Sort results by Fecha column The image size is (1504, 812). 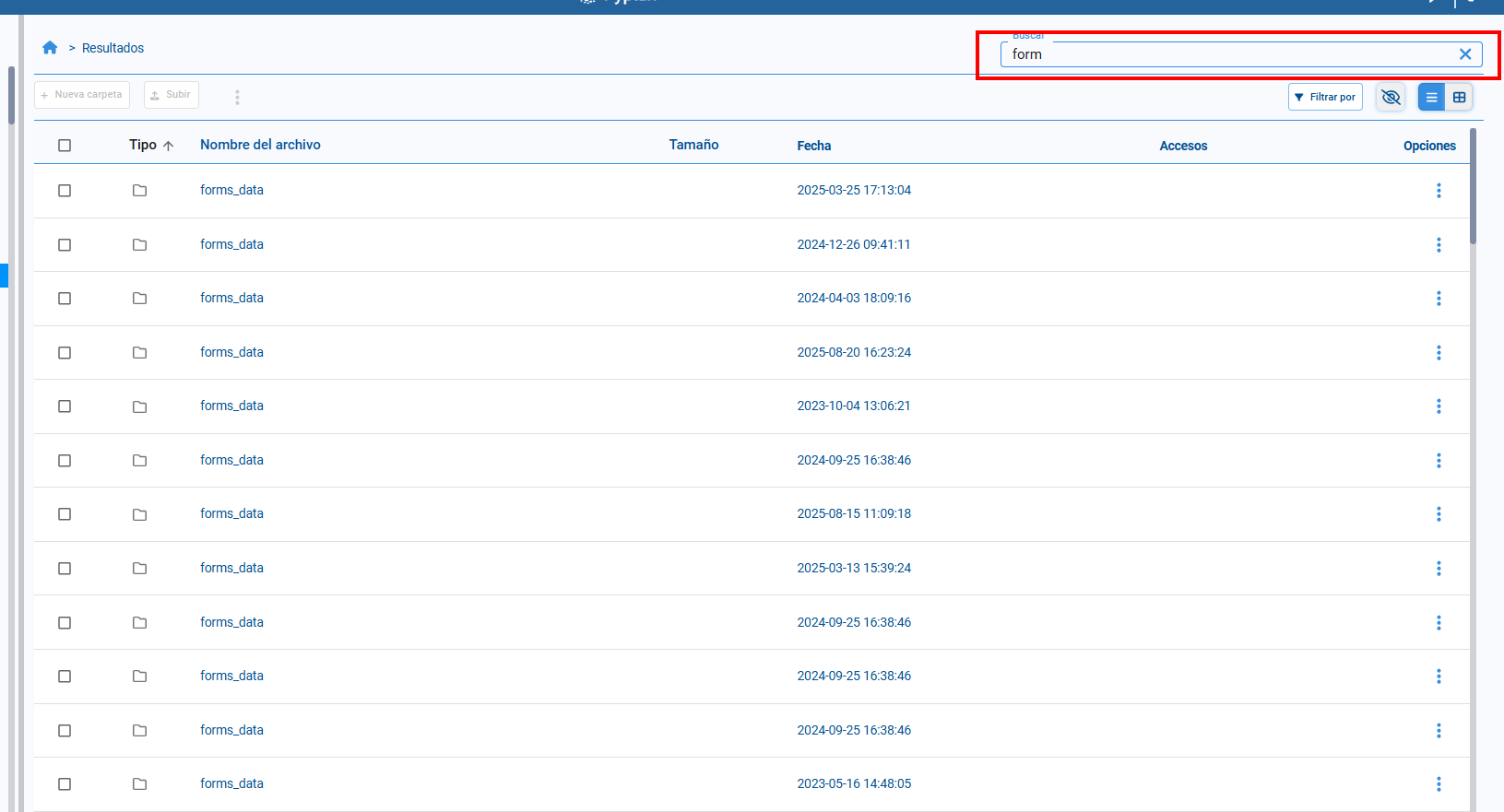tap(813, 146)
